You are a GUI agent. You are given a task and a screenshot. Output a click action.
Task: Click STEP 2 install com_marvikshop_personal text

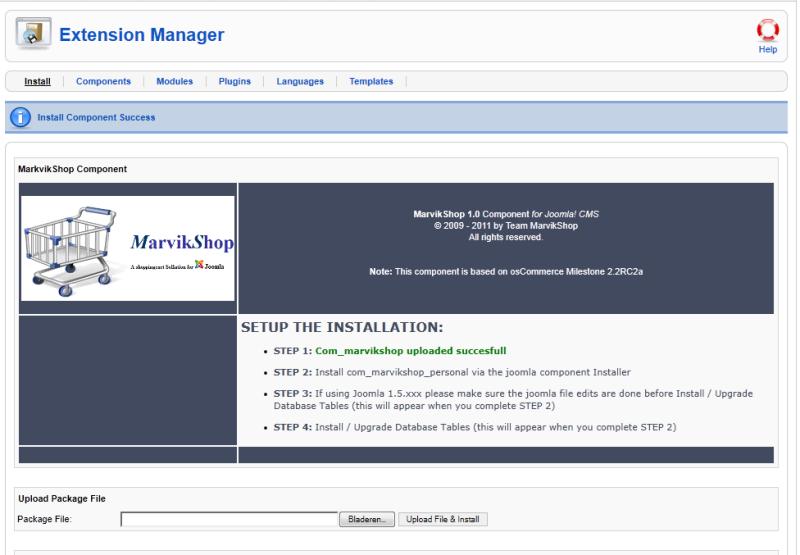coord(452,372)
